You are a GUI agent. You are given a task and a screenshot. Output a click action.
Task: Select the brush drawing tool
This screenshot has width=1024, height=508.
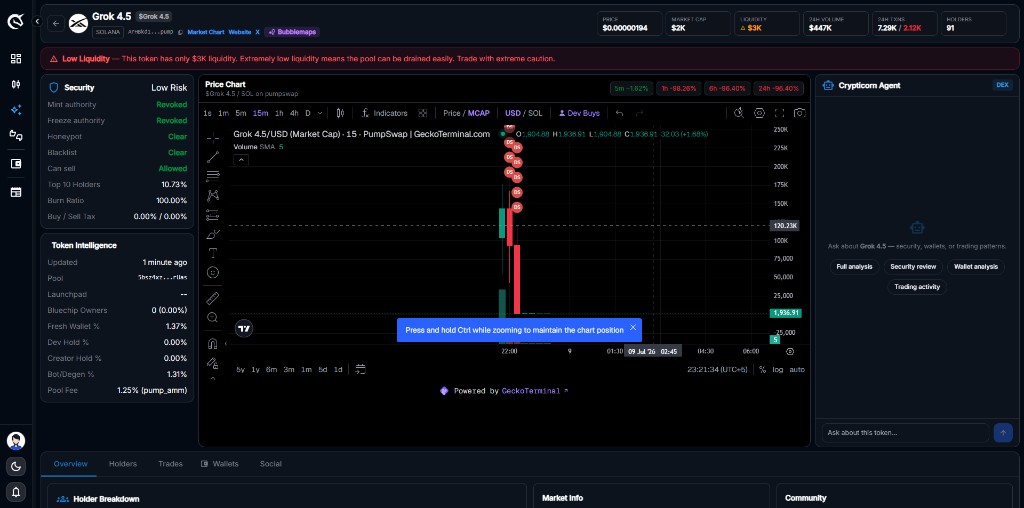coord(212,234)
